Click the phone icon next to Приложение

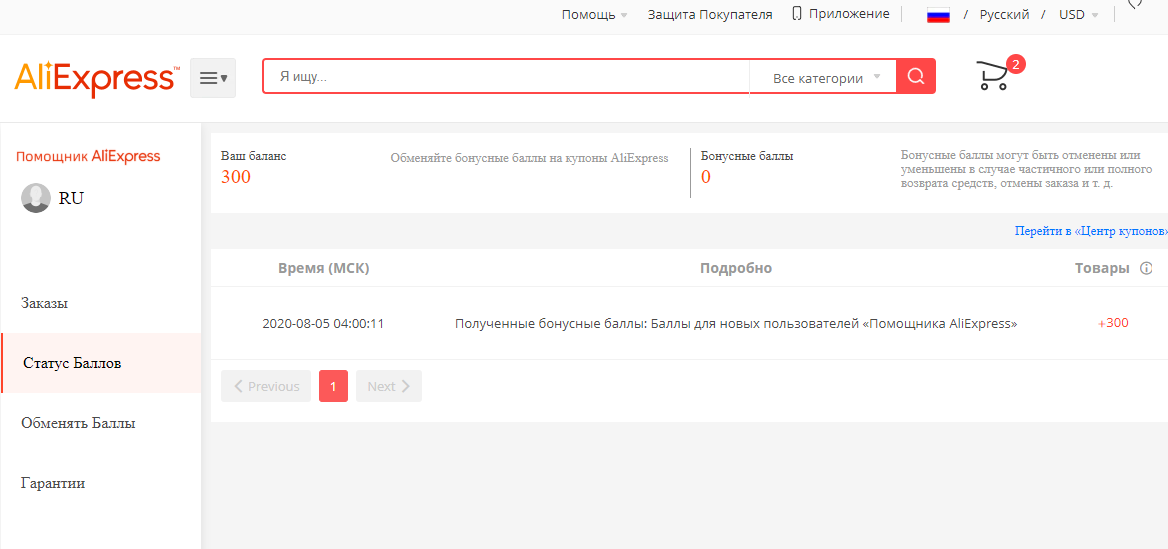(797, 13)
